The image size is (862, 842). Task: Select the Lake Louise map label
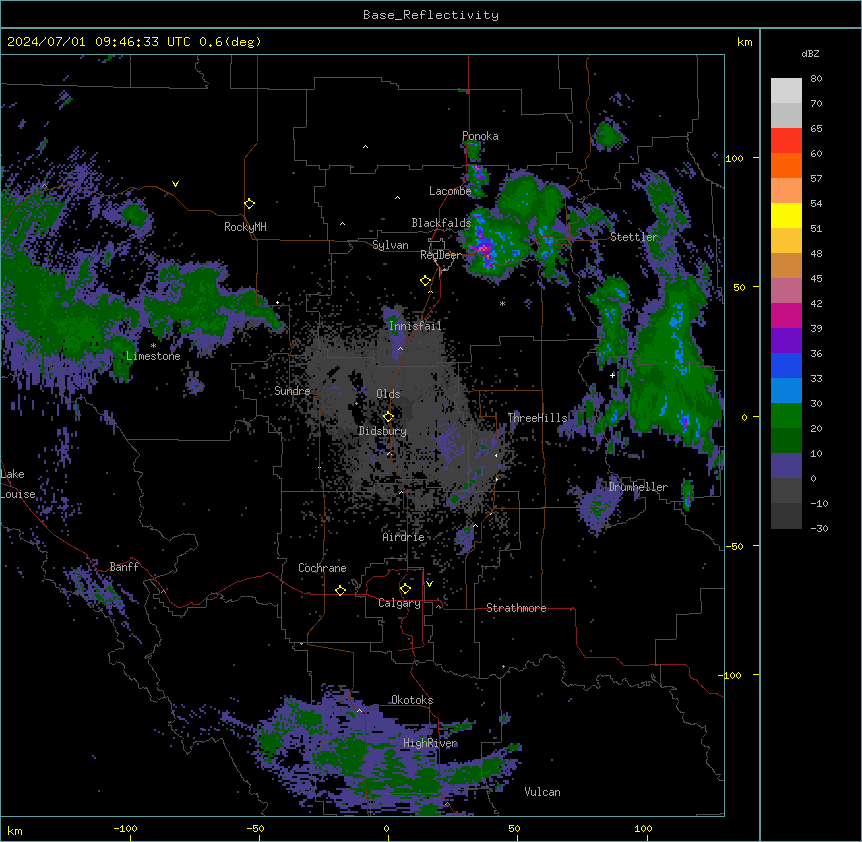click(18, 484)
